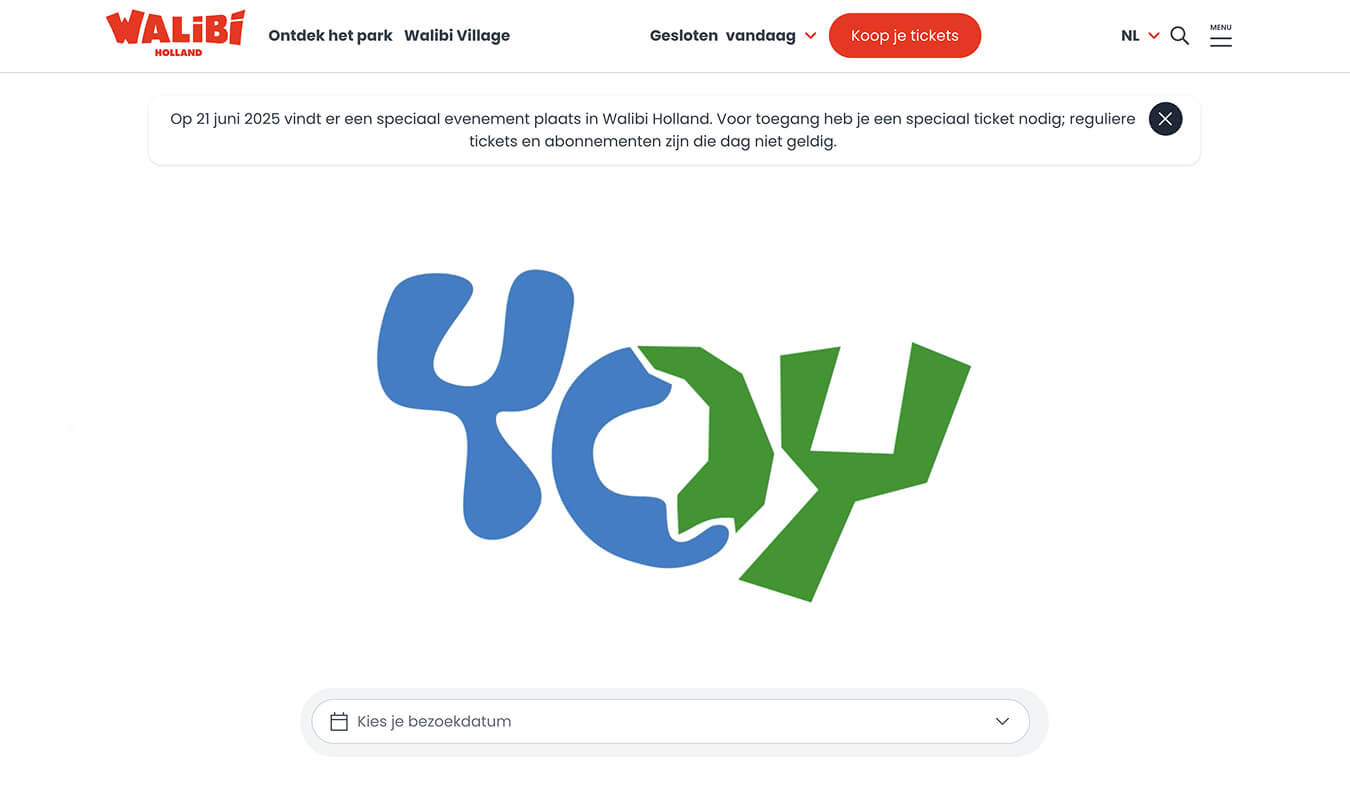
Task: Open the Ontdek het park menu
Action: [330, 36]
